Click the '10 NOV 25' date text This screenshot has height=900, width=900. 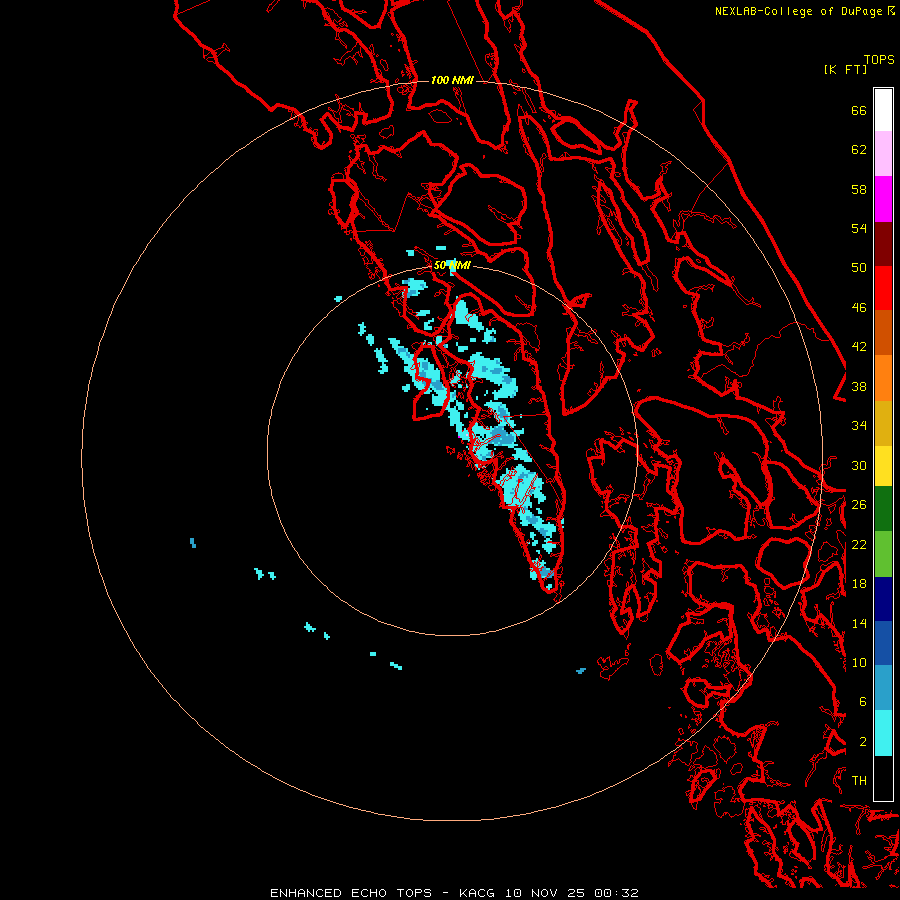(x=545, y=893)
